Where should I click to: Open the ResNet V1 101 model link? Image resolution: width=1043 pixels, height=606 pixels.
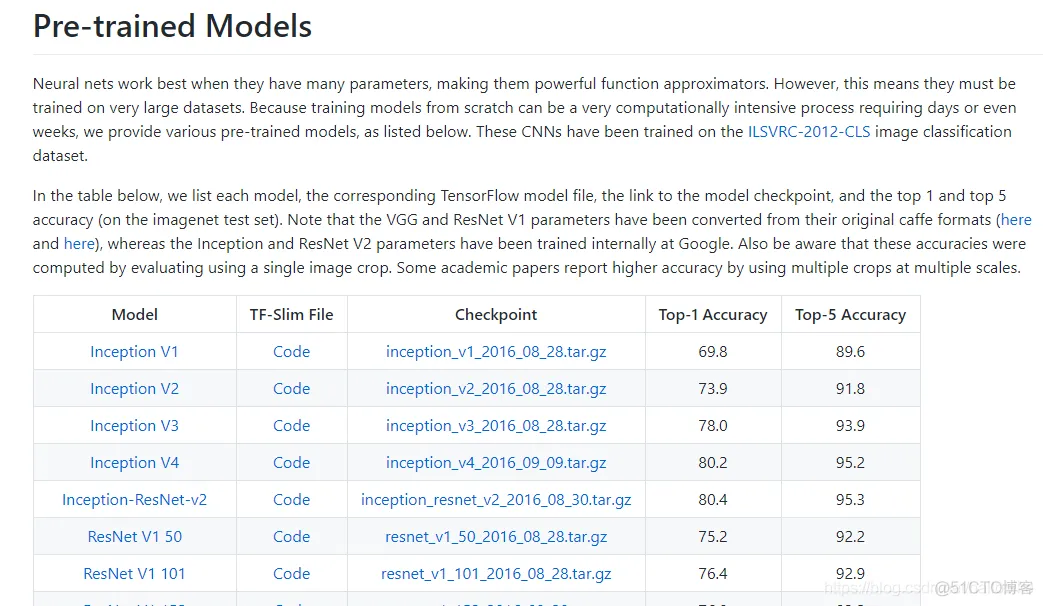coord(134,573)
